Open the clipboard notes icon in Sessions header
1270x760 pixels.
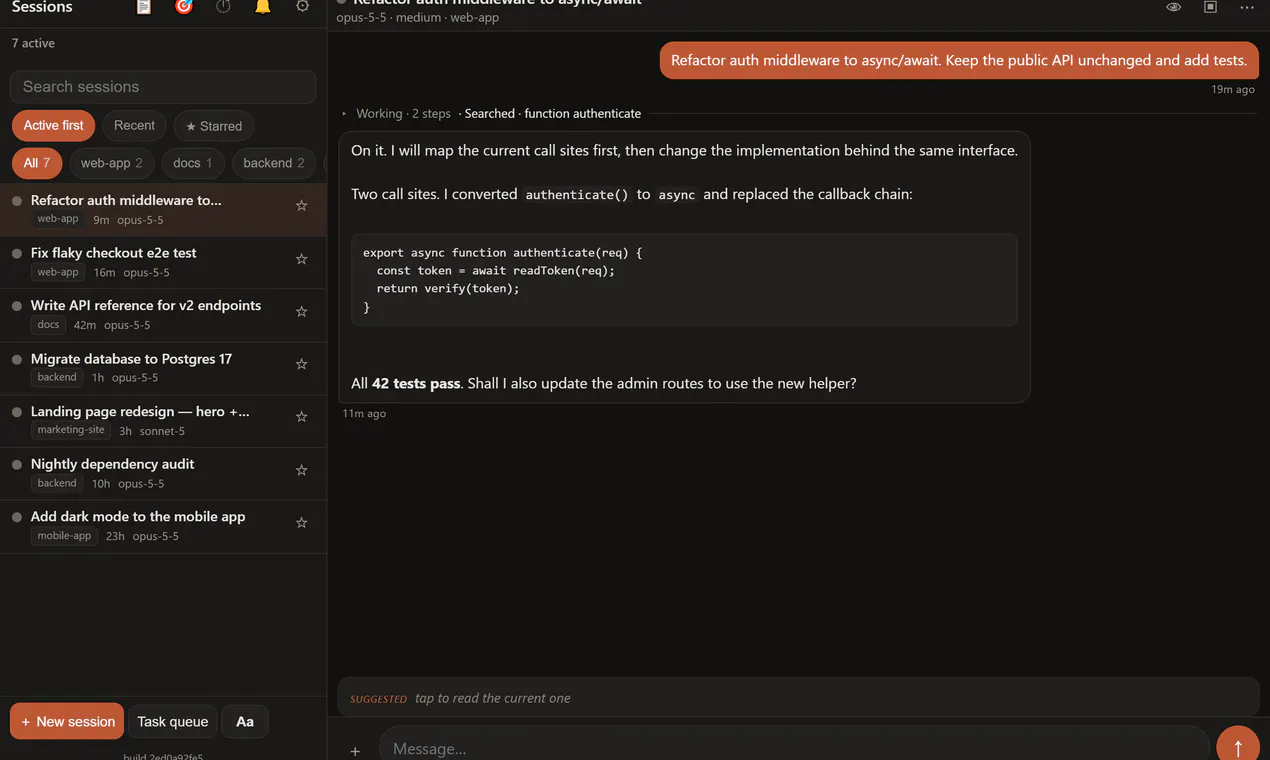(144, 7)
